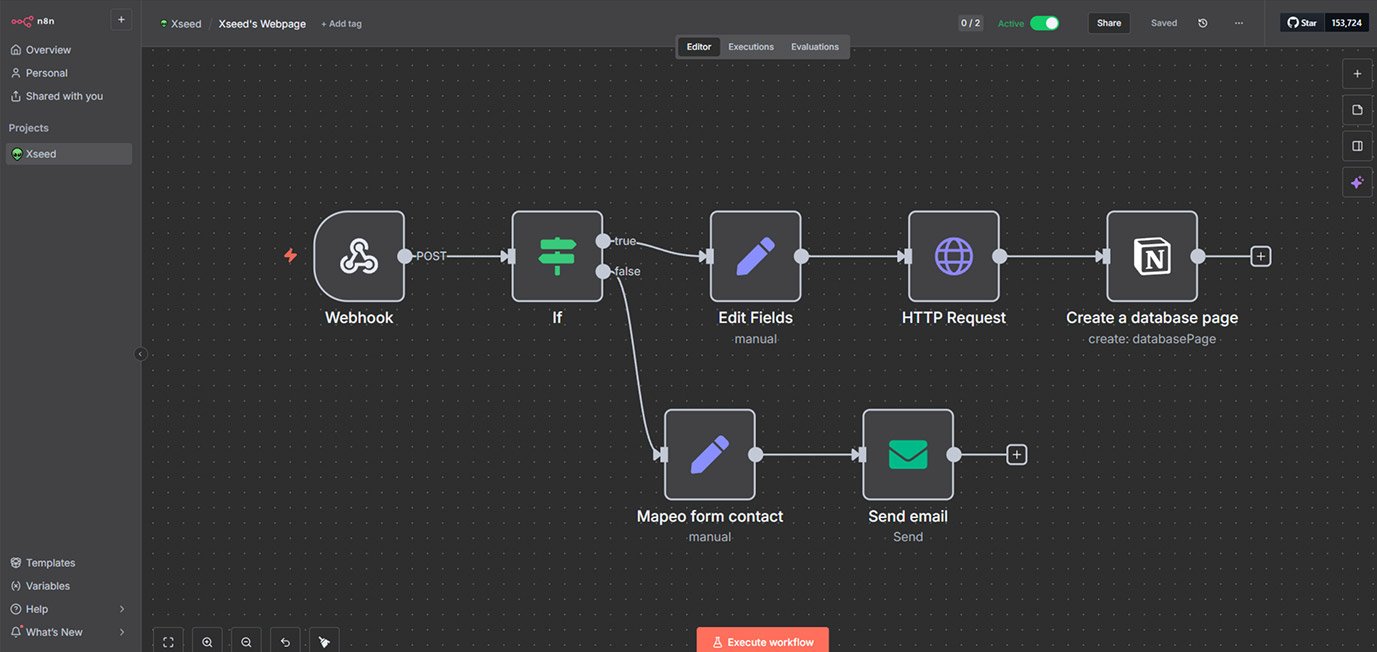Screen dimensions: 1377x652
Task: Click the undo arrow icon
Action: click(284, 640)
